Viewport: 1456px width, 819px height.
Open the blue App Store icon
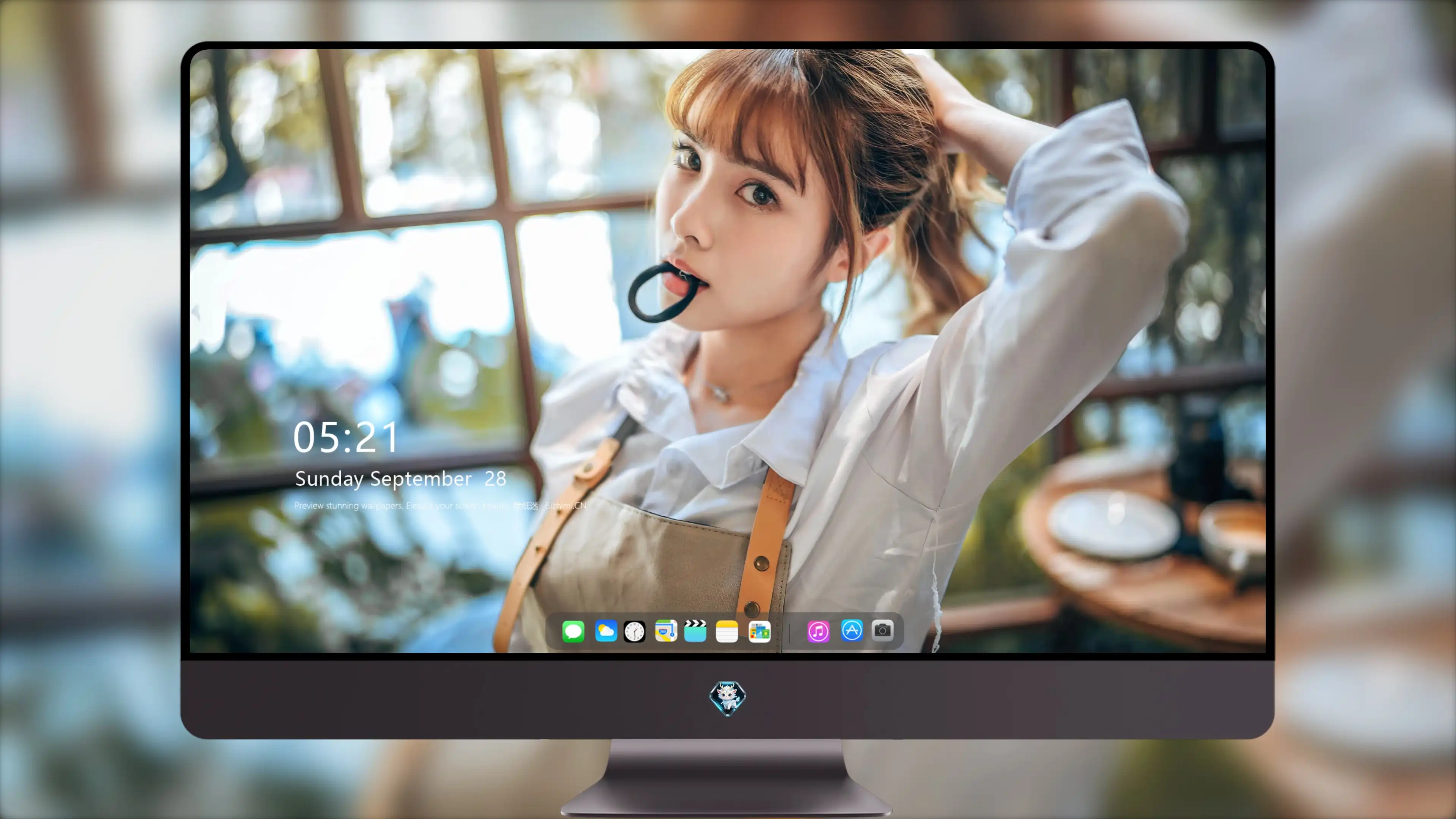852,630
